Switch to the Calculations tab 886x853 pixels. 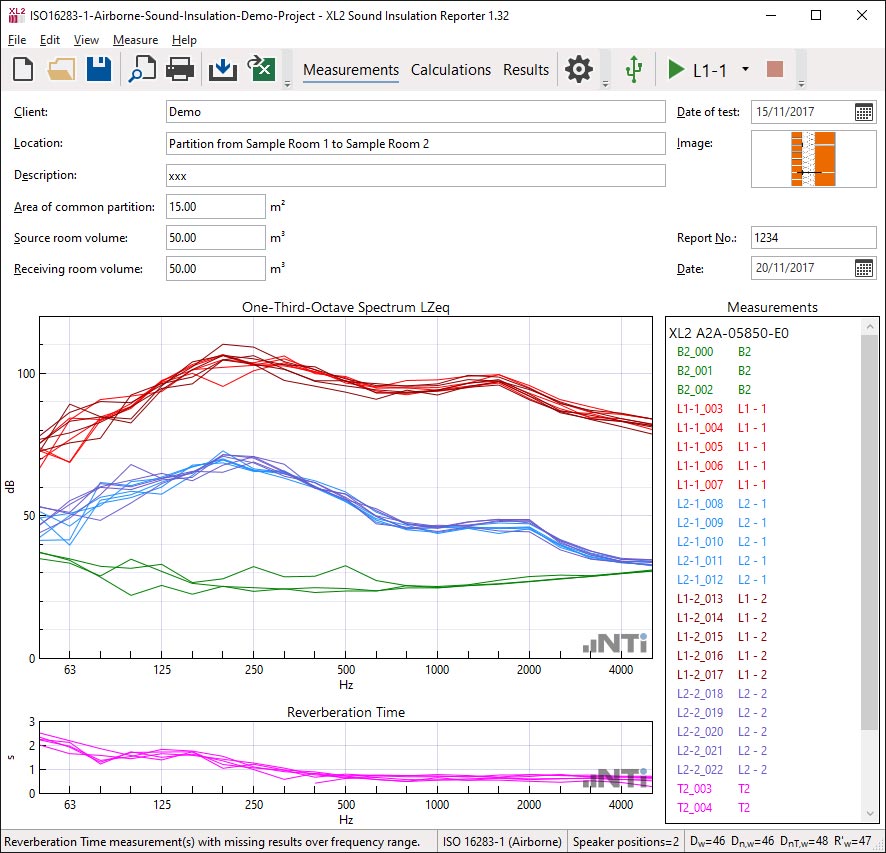[450, 70]
